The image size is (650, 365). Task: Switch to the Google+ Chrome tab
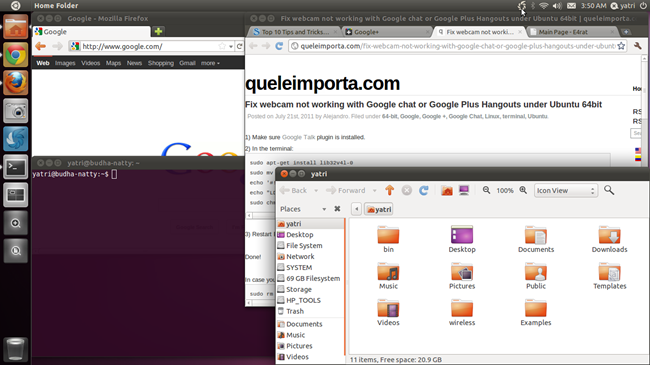point(386,32)
